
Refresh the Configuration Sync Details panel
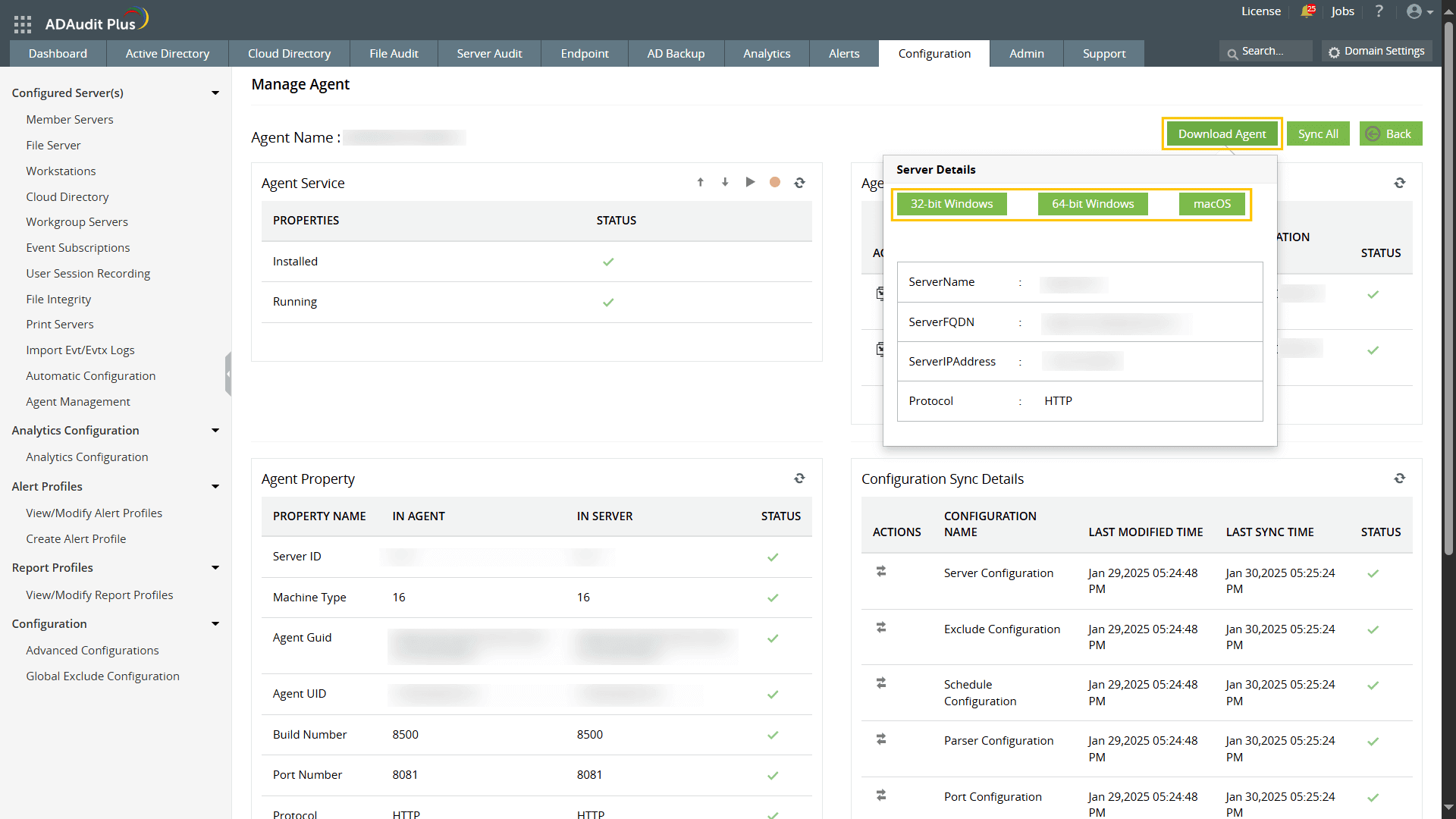pyautogui.click(x=1400, y=479)
